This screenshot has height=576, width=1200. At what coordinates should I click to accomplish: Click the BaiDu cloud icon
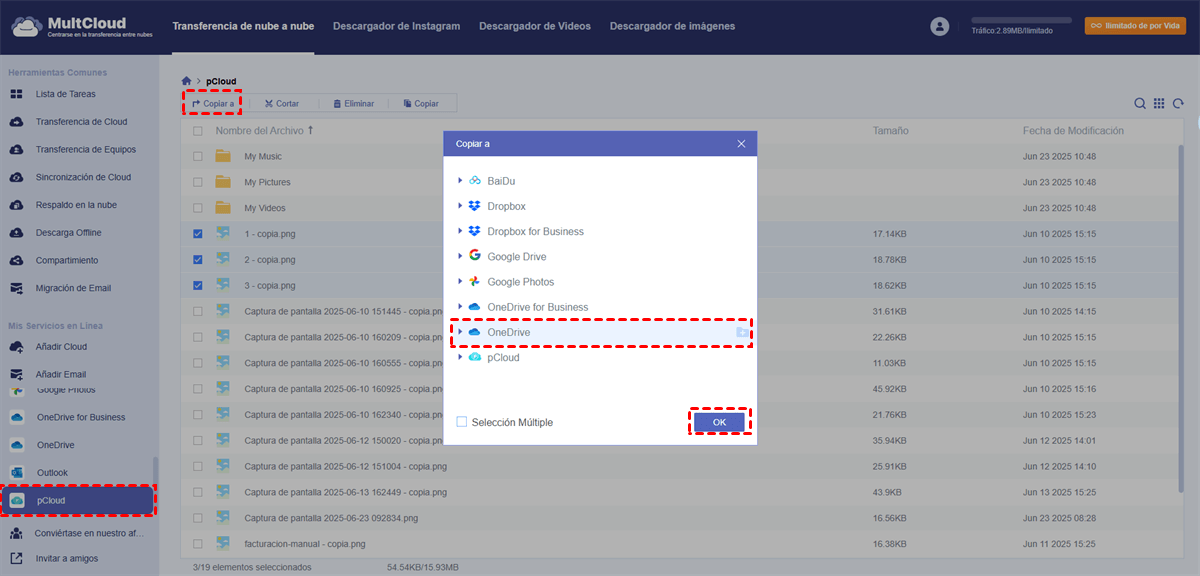coord(475,181)
